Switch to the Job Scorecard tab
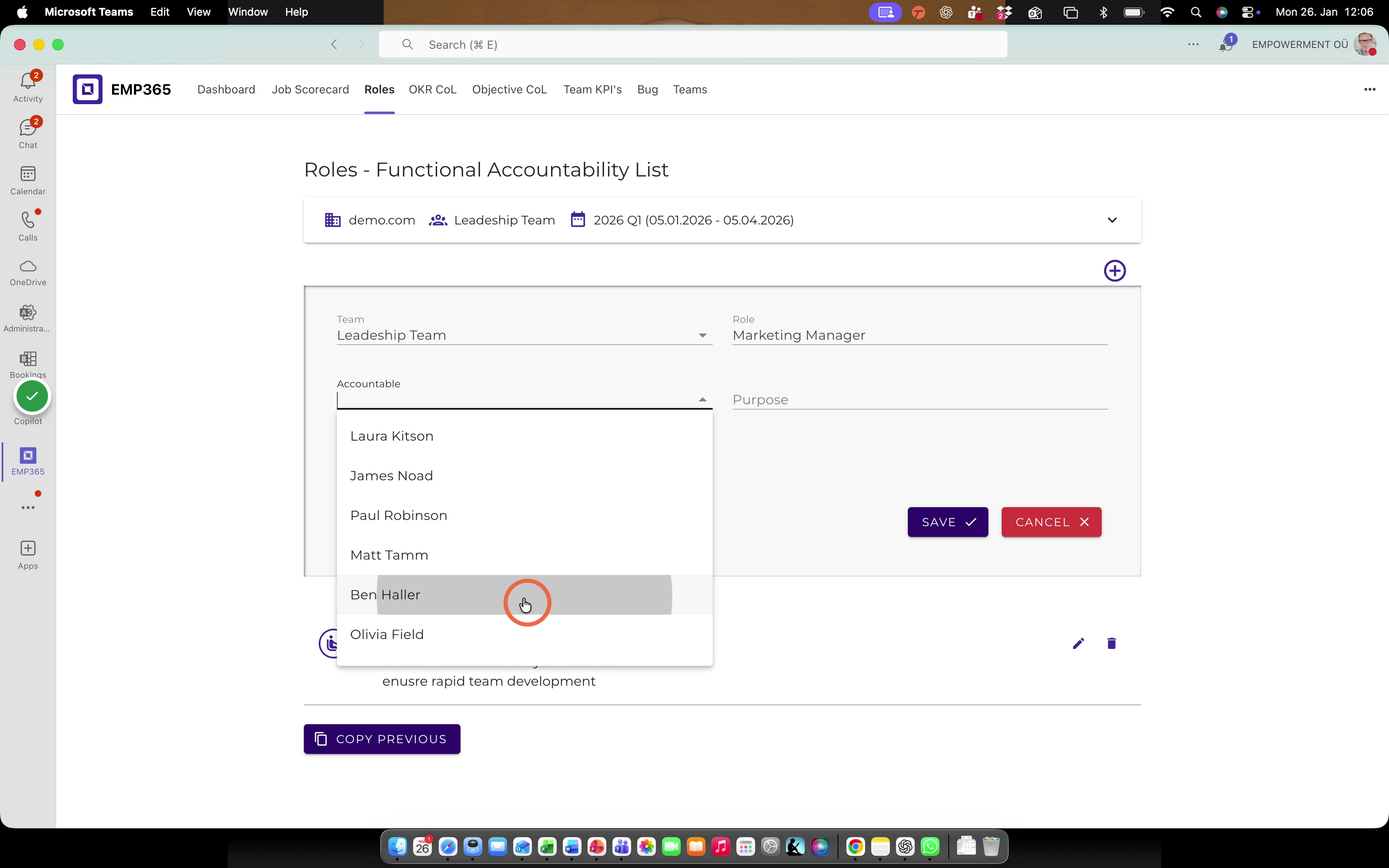Screen dimensions: 1389x868 pos(310,90)
